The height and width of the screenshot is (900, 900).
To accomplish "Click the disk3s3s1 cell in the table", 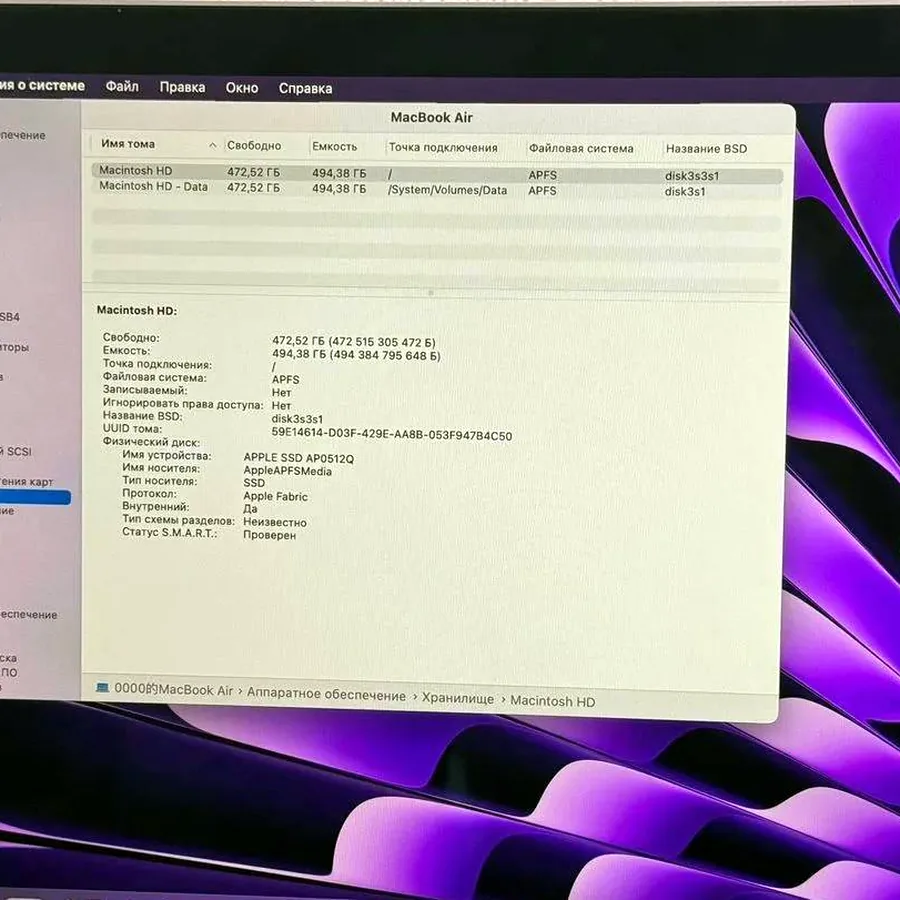I will pos(692,176).
